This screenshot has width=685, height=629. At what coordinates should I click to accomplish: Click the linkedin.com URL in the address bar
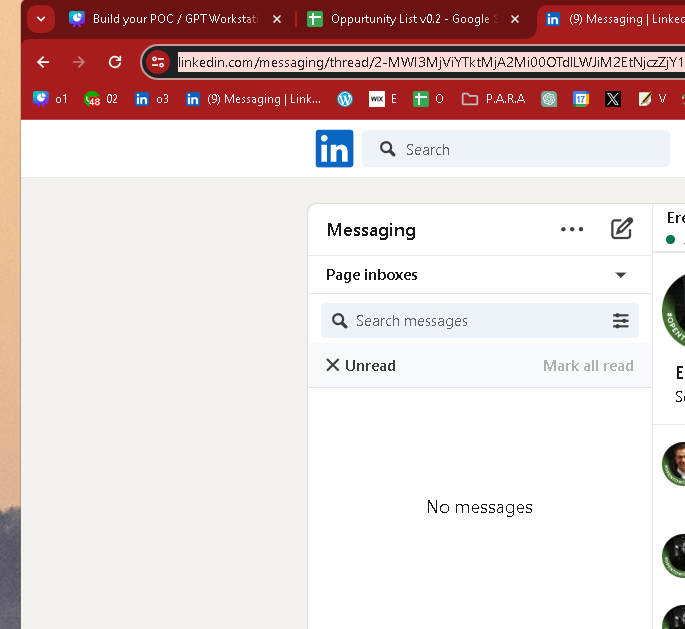pyautogui.click(x=431, y=62)
